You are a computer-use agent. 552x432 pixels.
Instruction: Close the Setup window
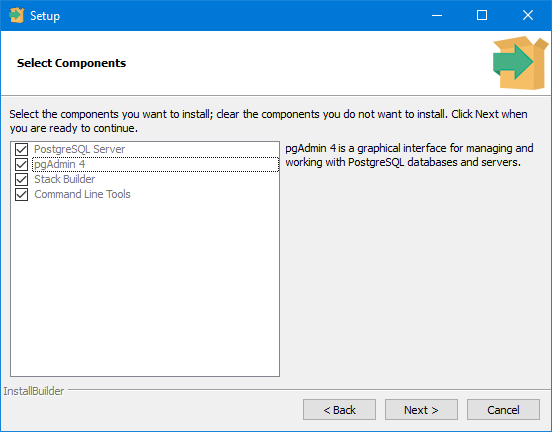(x=528, y=15)
